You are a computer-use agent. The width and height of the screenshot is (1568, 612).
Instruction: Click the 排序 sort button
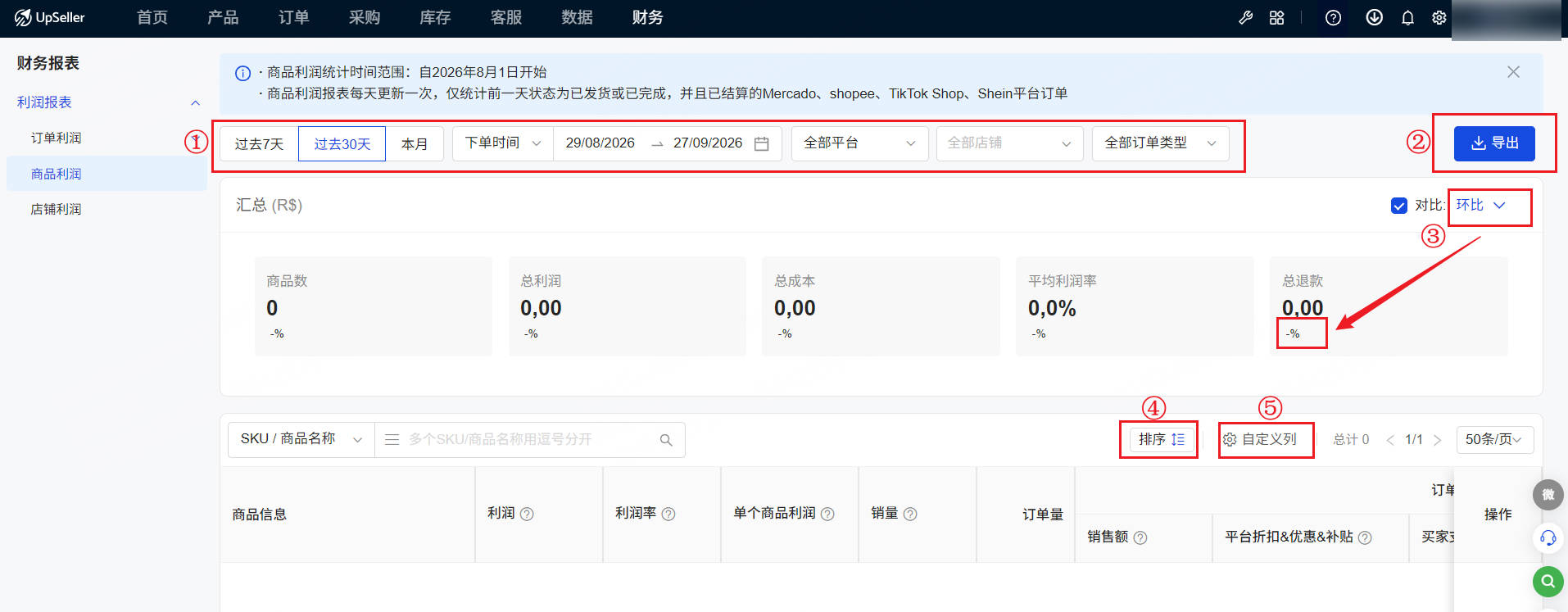[x=1162, y=440]
